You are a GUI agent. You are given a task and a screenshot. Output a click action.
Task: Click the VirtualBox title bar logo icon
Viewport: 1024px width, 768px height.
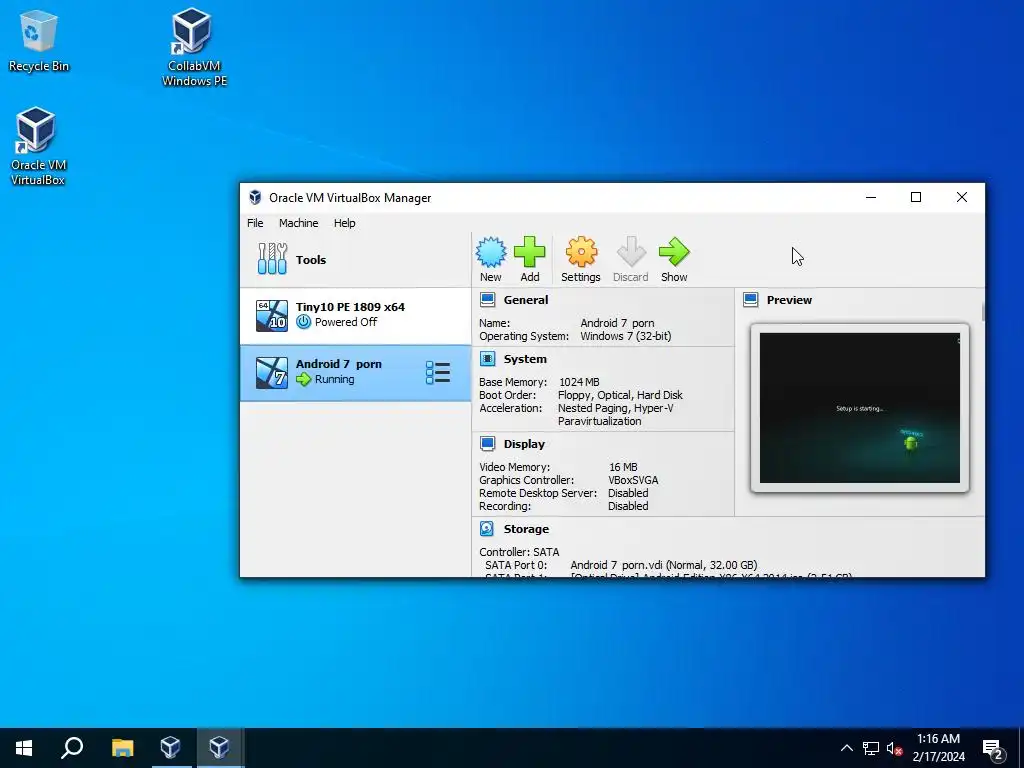255,198
